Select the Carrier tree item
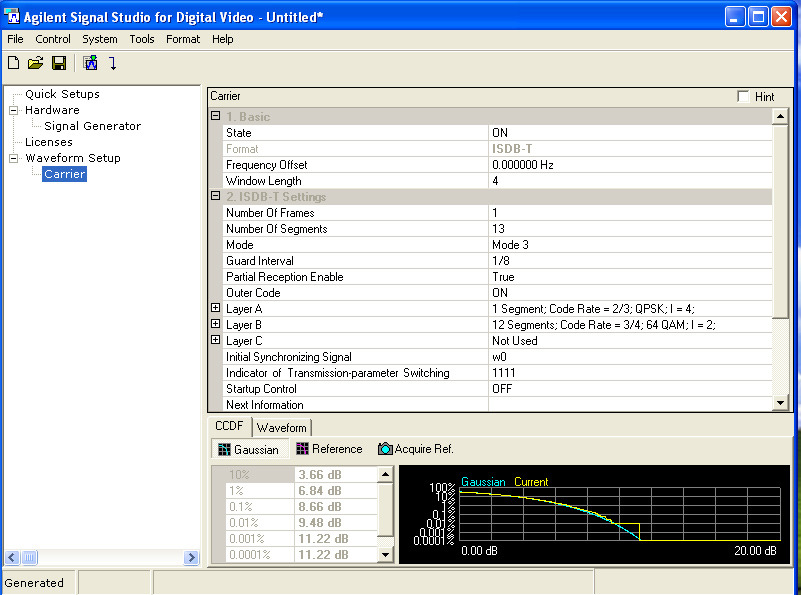Screen dimensions: 801x595 click(x=64, y=174)
